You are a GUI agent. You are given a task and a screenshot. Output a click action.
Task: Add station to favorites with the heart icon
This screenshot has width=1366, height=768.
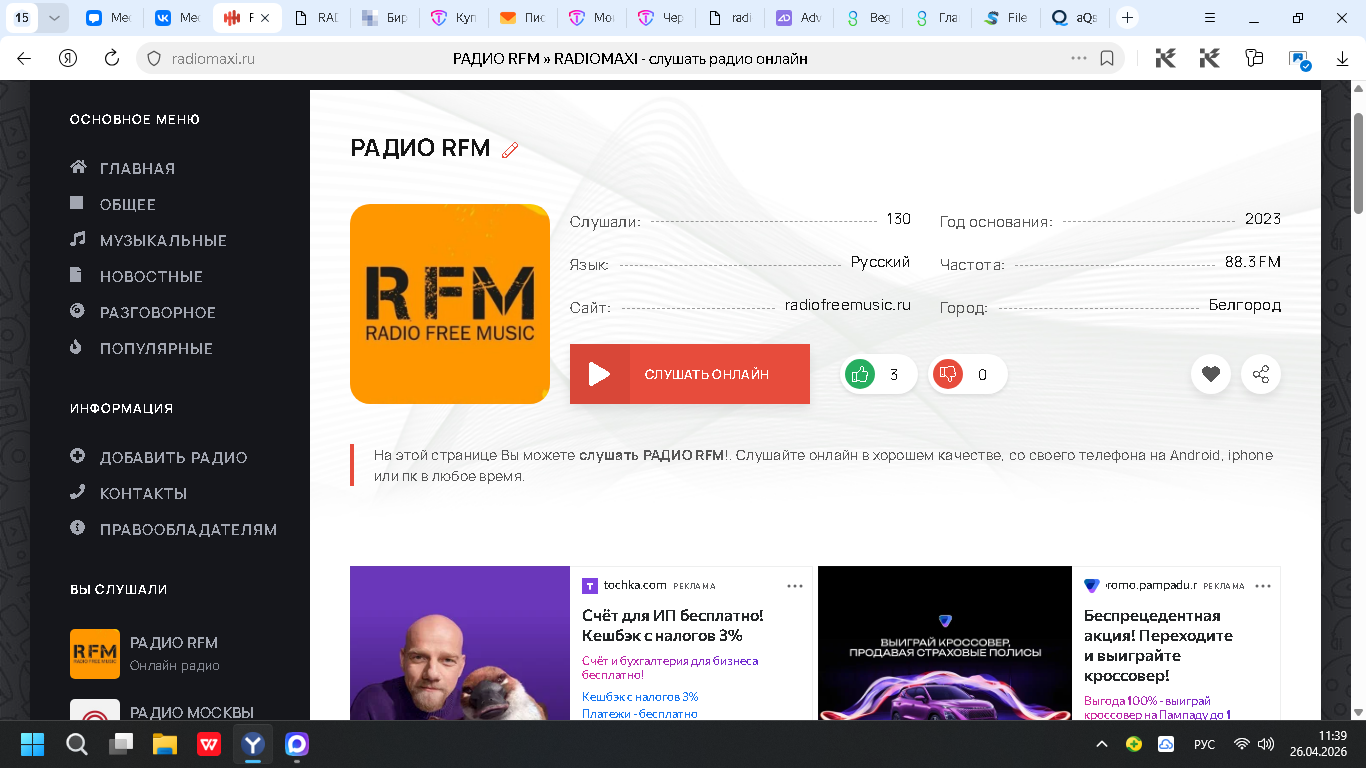coord(1211,375)
